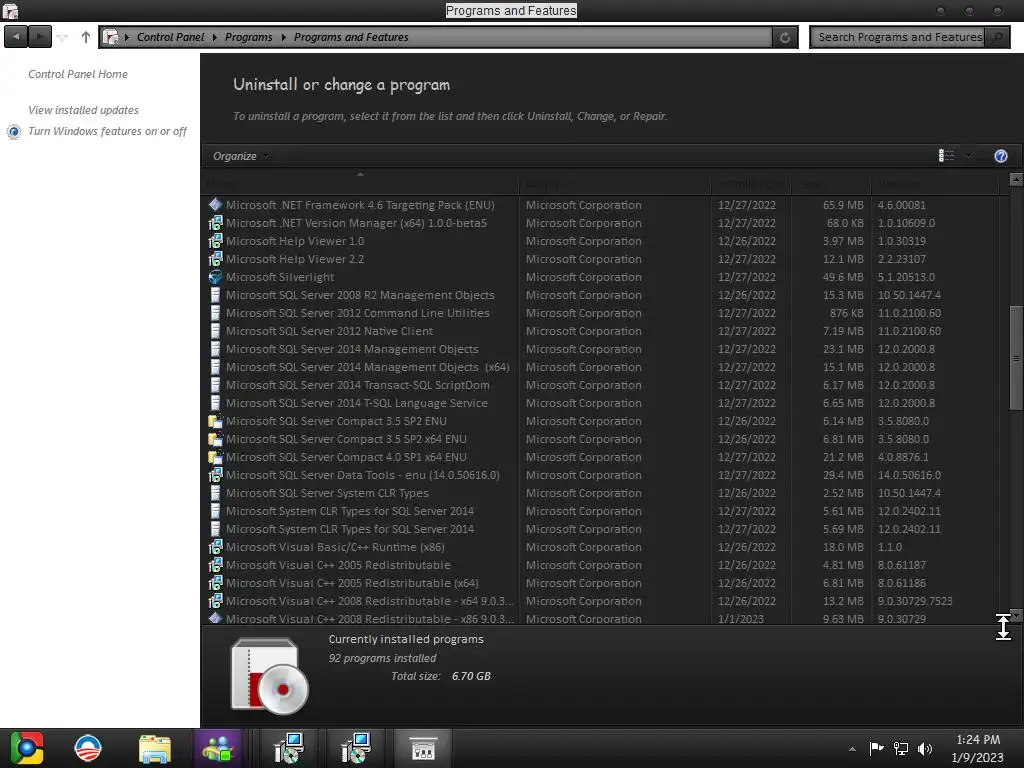Click the scroll up arrow of the list

pos(1016,179)
